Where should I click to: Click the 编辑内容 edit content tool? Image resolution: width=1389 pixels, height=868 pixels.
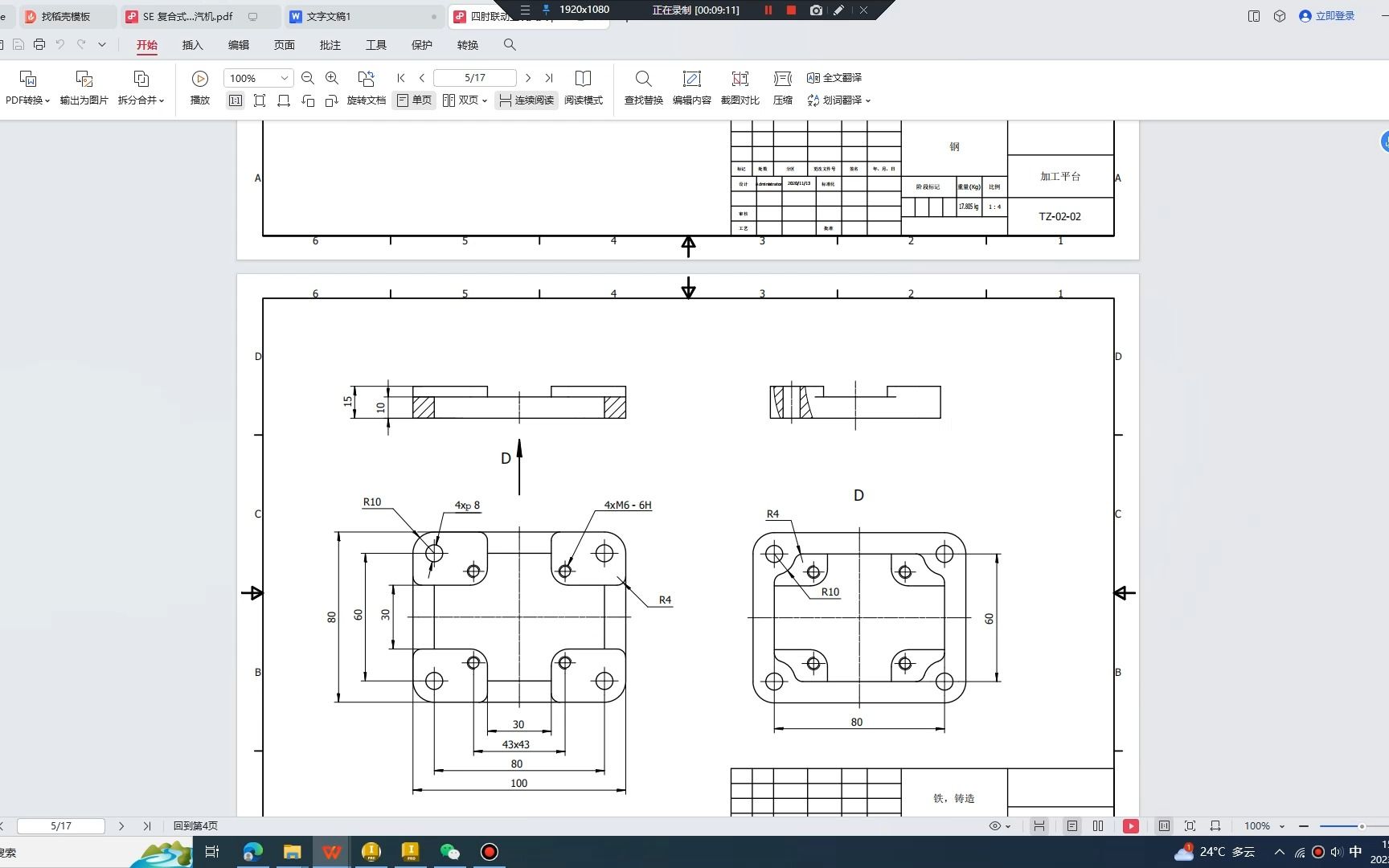691,88
